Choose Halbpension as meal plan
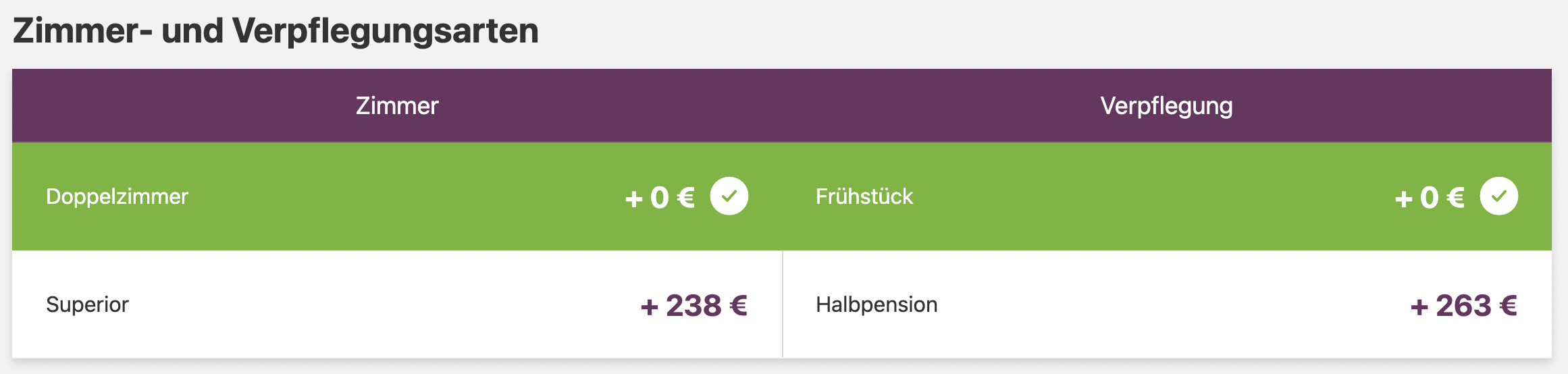The height and width of the screenshot is (374, 1568). (x=1167, y=304)
